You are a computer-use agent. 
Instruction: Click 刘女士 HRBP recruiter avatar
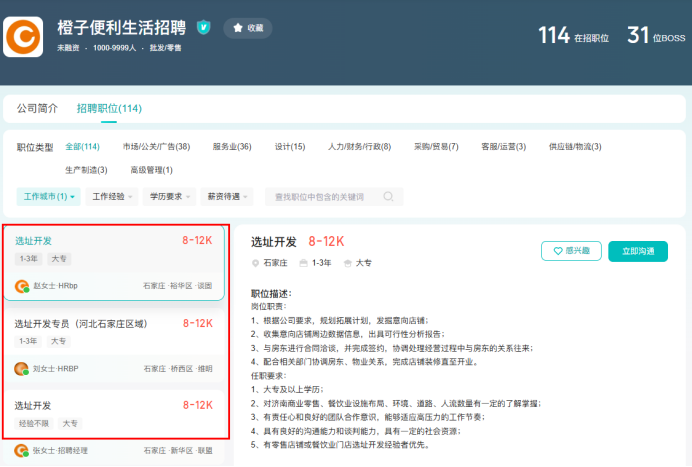(21, 368)
